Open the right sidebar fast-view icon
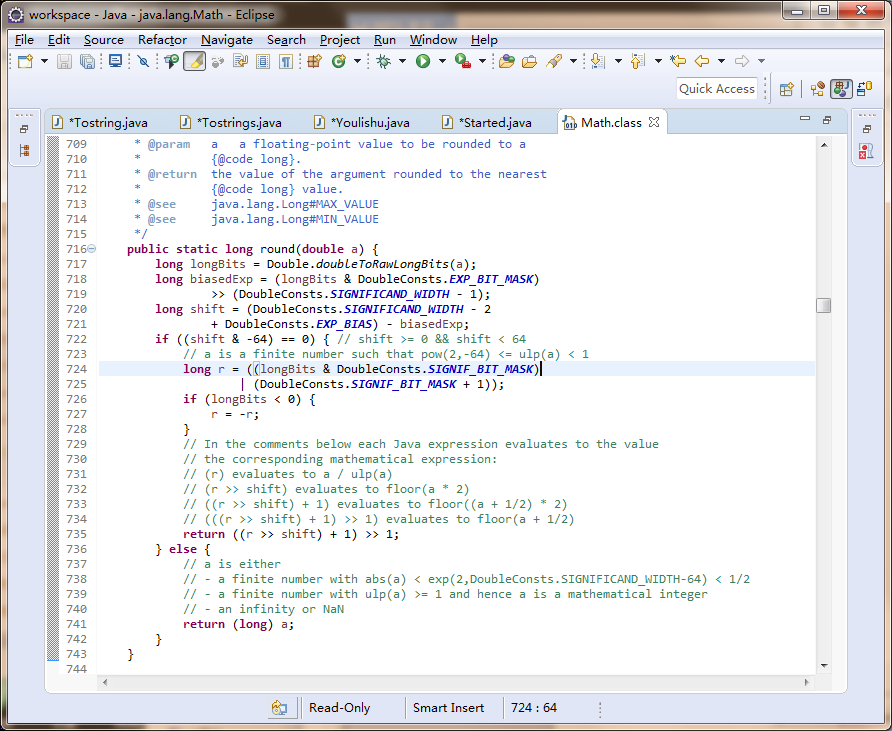Viewport: 892px width, 731px height. (x=866, y=151)
